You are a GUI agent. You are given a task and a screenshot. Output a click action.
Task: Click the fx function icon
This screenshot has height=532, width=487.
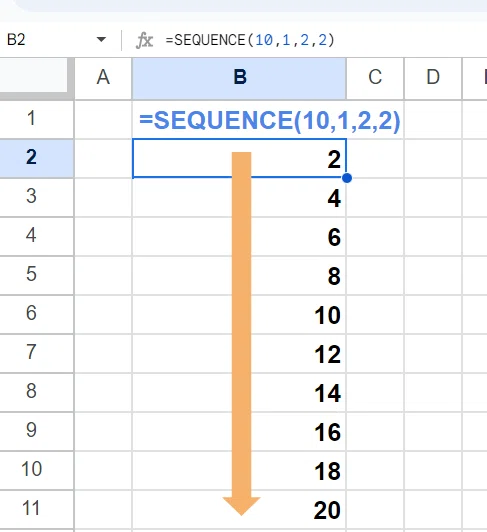coord(144,40)
